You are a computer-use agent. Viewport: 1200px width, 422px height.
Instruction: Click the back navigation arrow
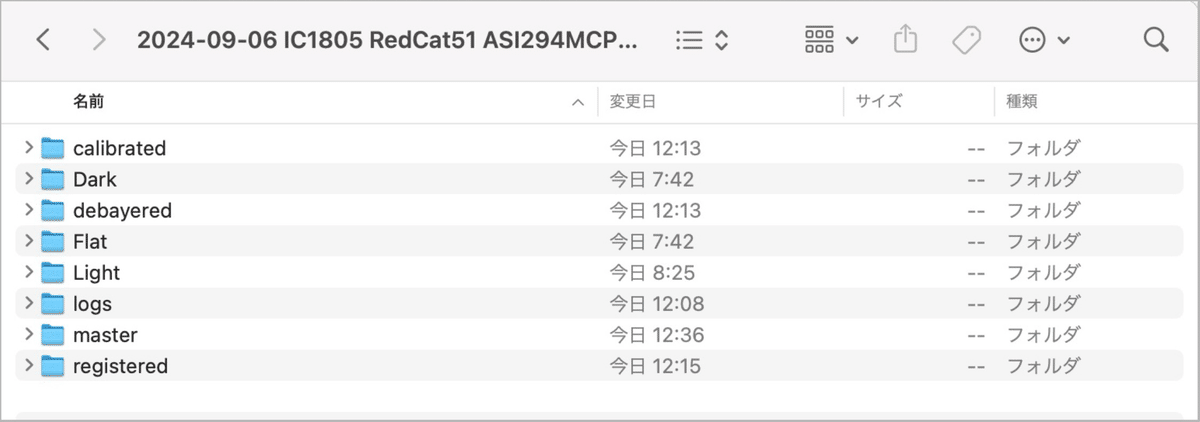(43, 40)
